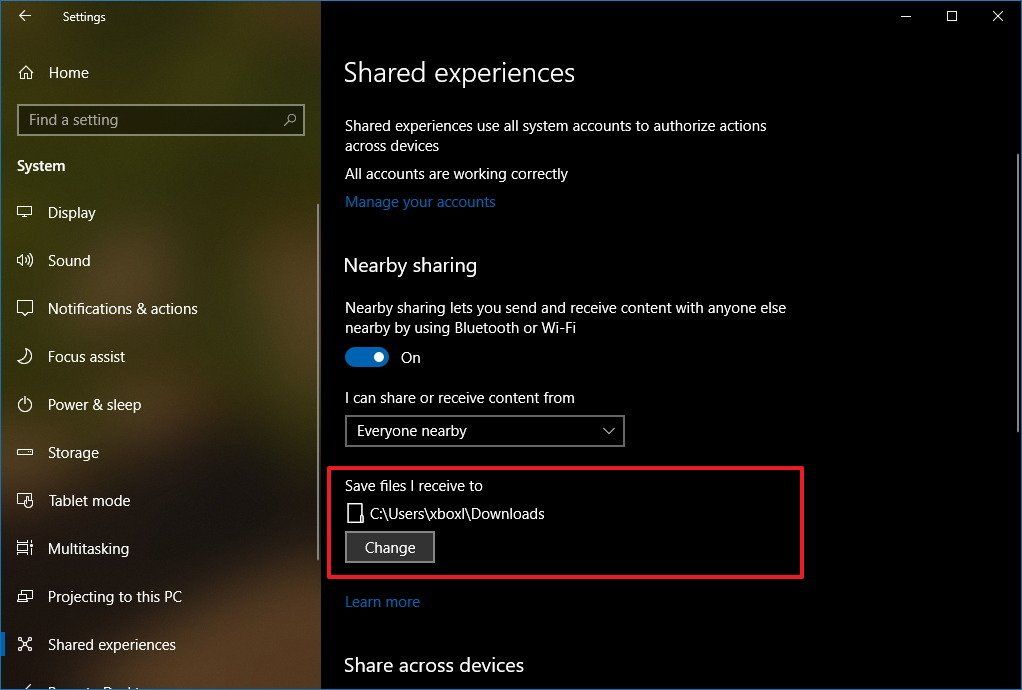This screenshot has height=690, width=1022.
Task: Click the search magnifier in Find a setting
Action: tap(289, 119)
